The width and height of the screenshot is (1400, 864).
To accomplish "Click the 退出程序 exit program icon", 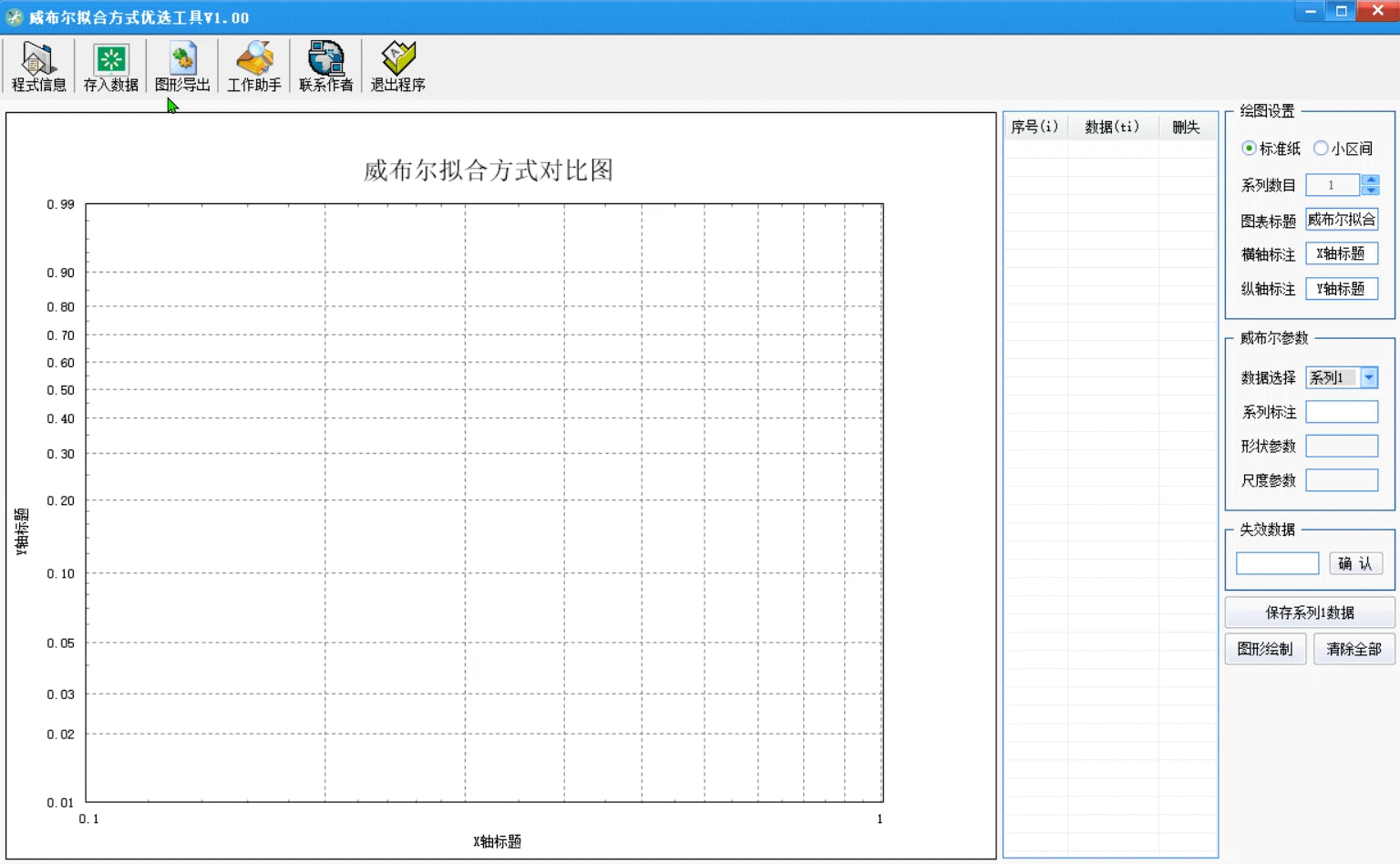I will 397,65.
